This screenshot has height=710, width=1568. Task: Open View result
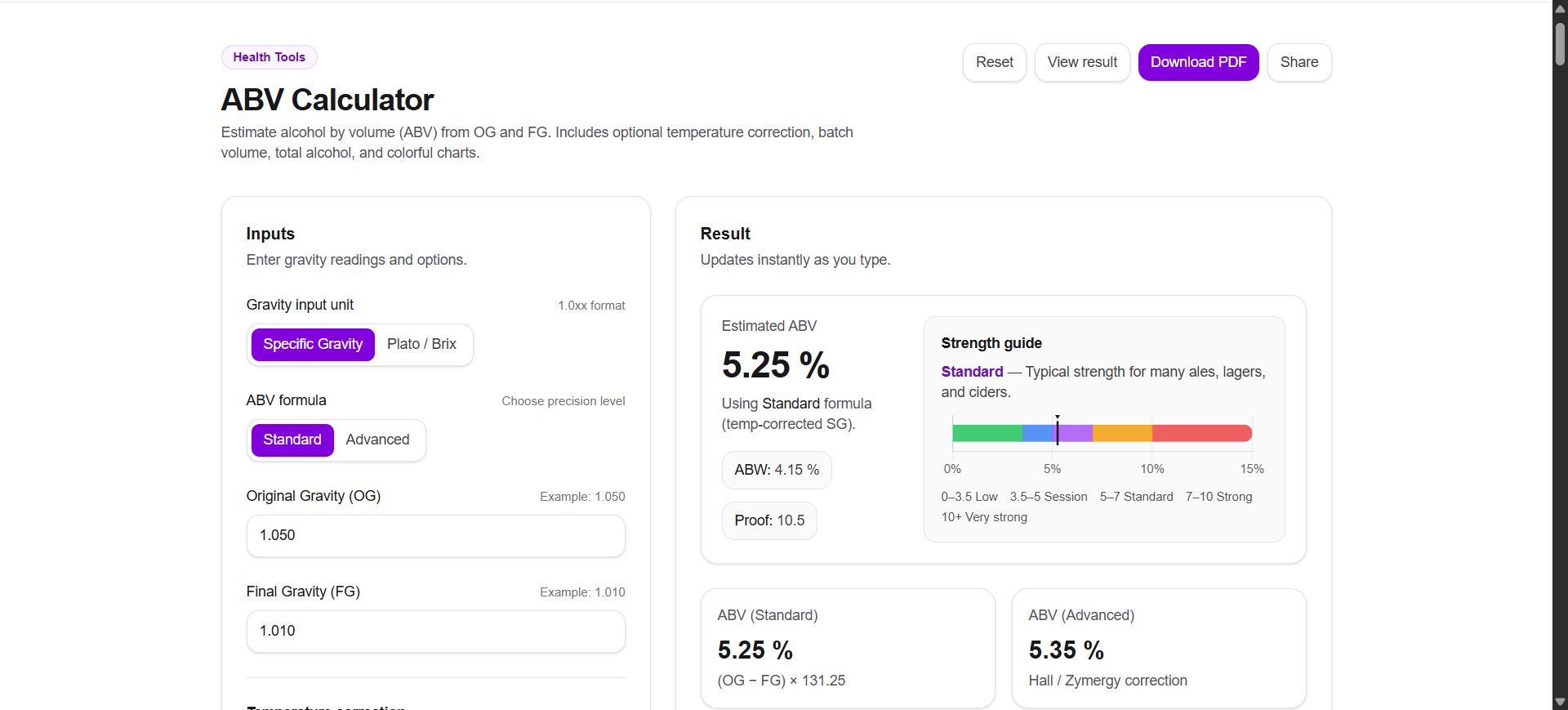(1082, 62)
